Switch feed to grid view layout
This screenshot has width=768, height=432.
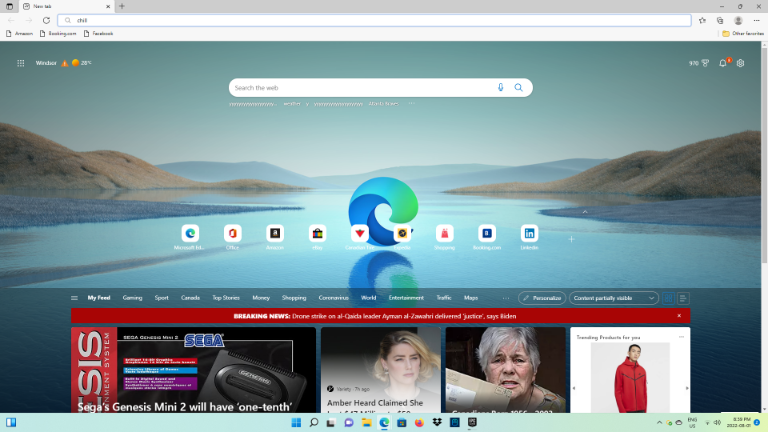click(x=668, y=298)
